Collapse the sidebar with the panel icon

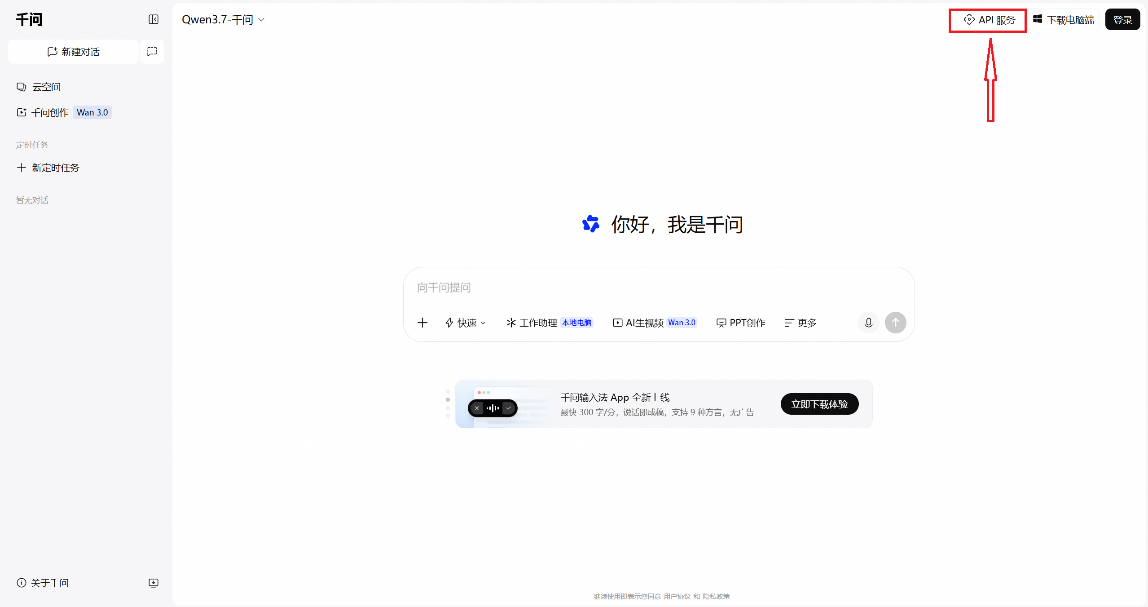(x=153, y=20)
